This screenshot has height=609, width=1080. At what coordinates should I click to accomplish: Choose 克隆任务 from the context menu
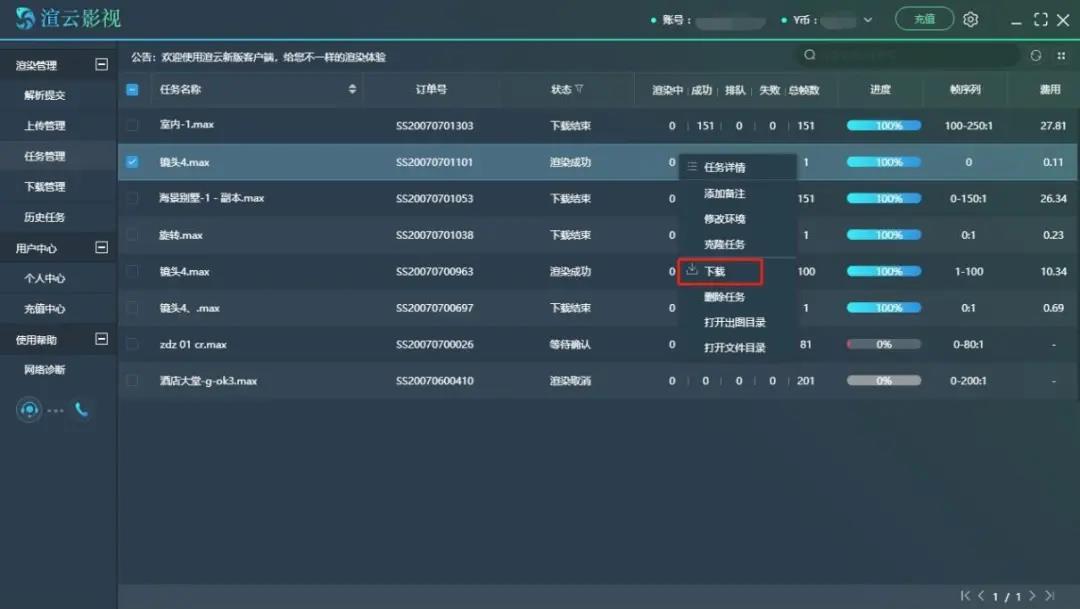(724, 244)
